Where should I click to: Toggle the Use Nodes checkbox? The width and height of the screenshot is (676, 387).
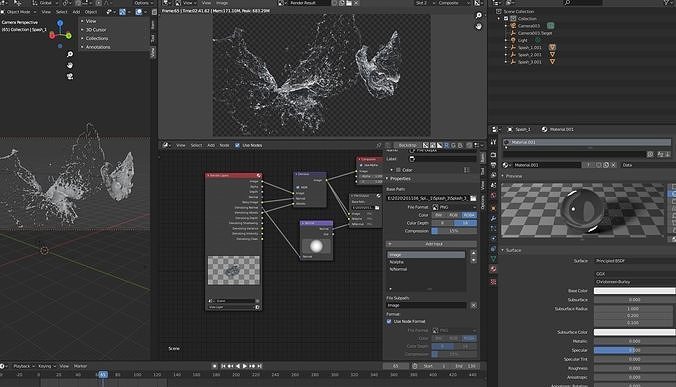(237, 145)
